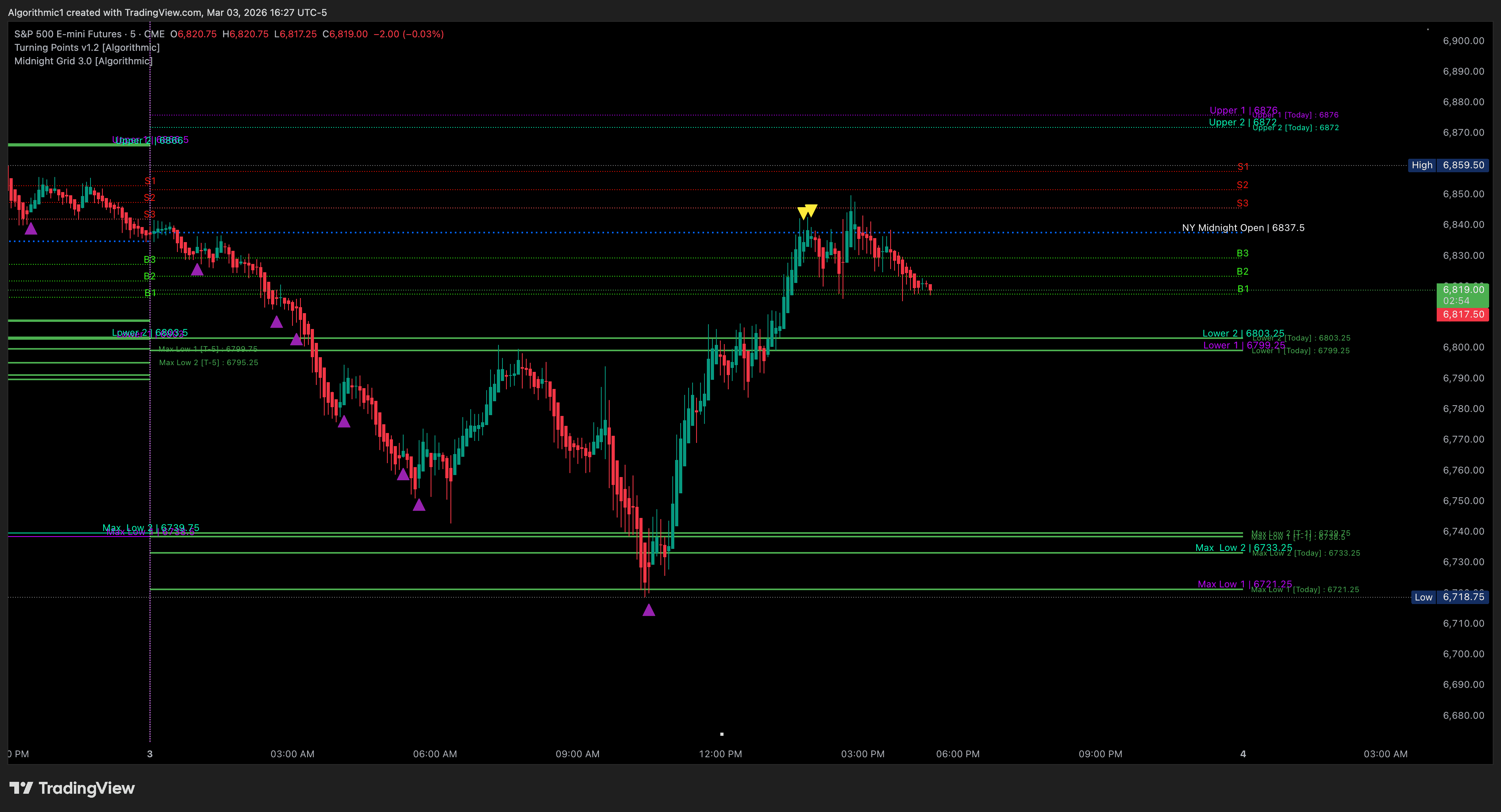The image size is (1501, 812).
Task: Click the 6,900.00 price scale label
Action: [x=1463, y=41]
